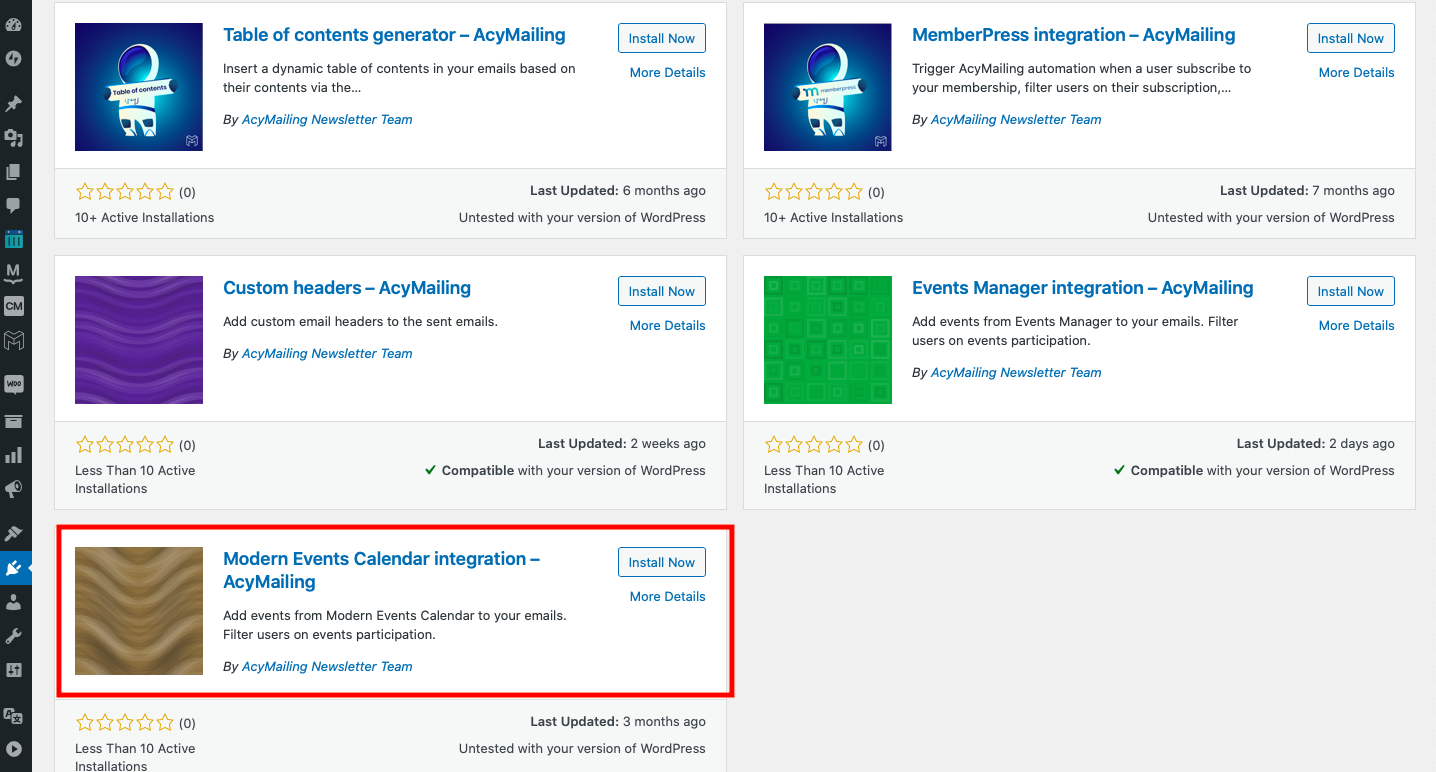Open the translation icon in the sidebar

(x=14, y=715)
